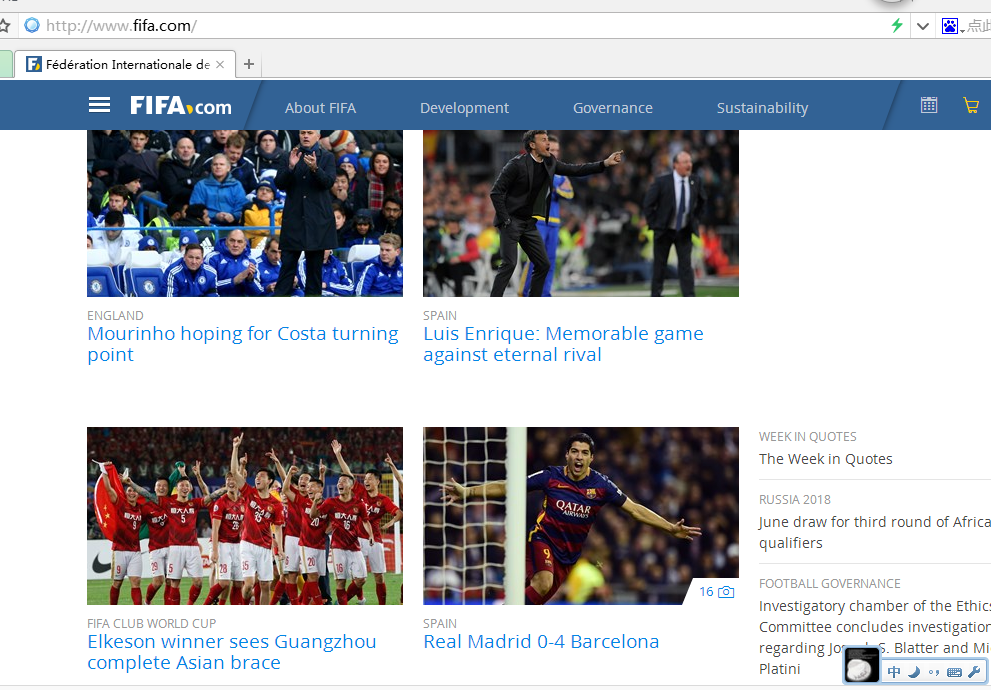The width and height of the screenshot is (991, 690).
Task: Open the 16-photo gallery camera badge
Action: pyautogui.click(x=717, y=592)
